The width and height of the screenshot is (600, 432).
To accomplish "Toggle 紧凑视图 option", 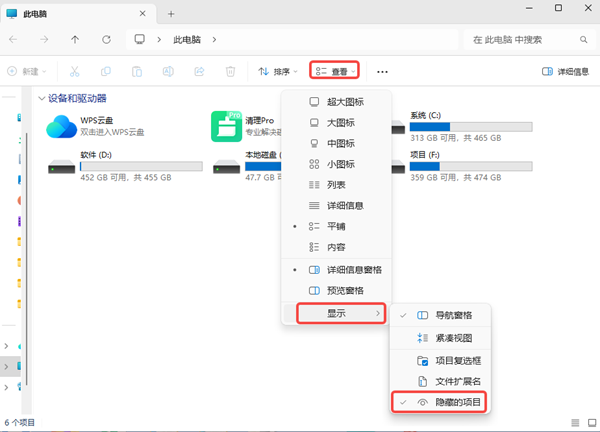I will click(x=440, y=338).
